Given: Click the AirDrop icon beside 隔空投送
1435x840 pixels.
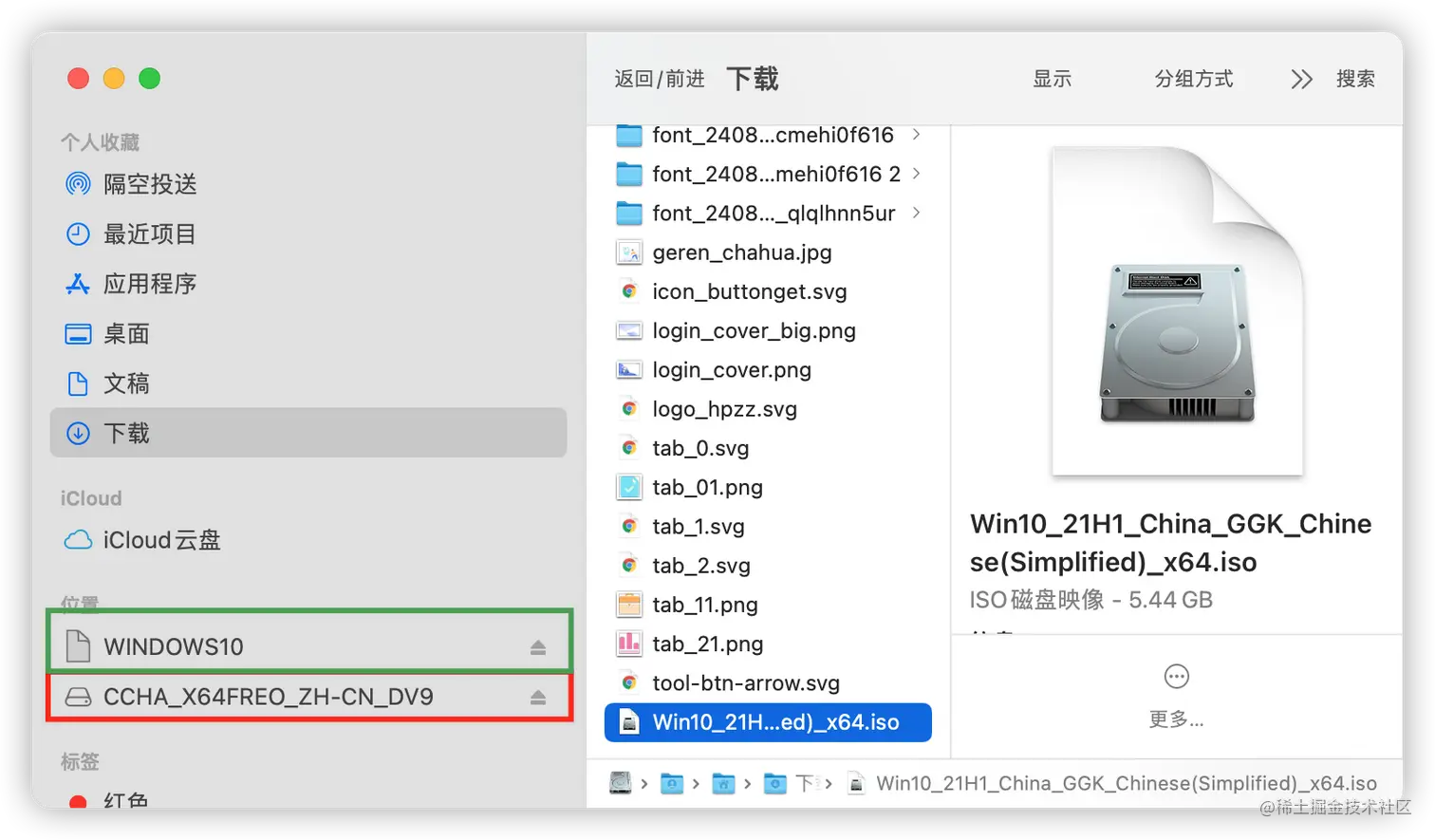Looking at the screenshot, I should click(x=78, y=183).
